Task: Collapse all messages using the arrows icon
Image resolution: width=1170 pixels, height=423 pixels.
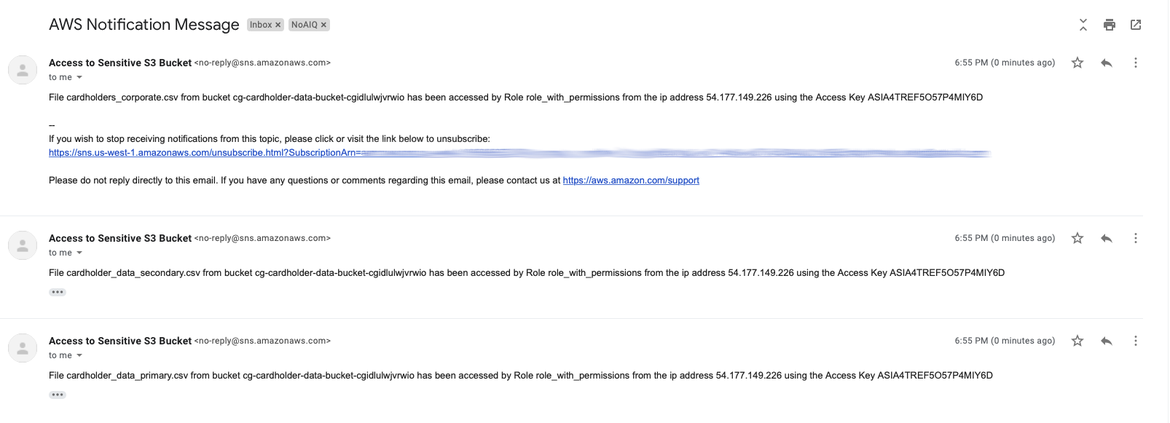Action: (1083, 25)
